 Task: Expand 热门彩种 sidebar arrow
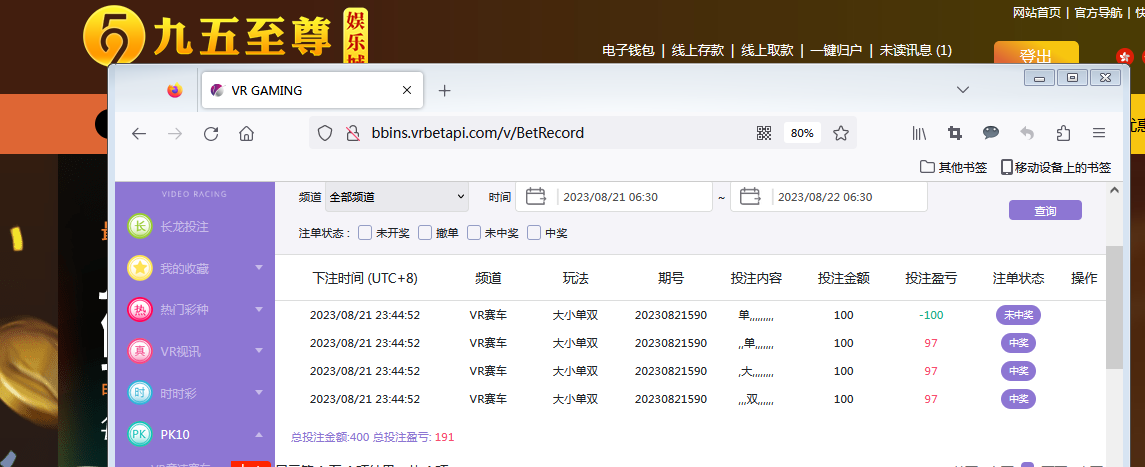pyautogui.click(x=259, y=309)
